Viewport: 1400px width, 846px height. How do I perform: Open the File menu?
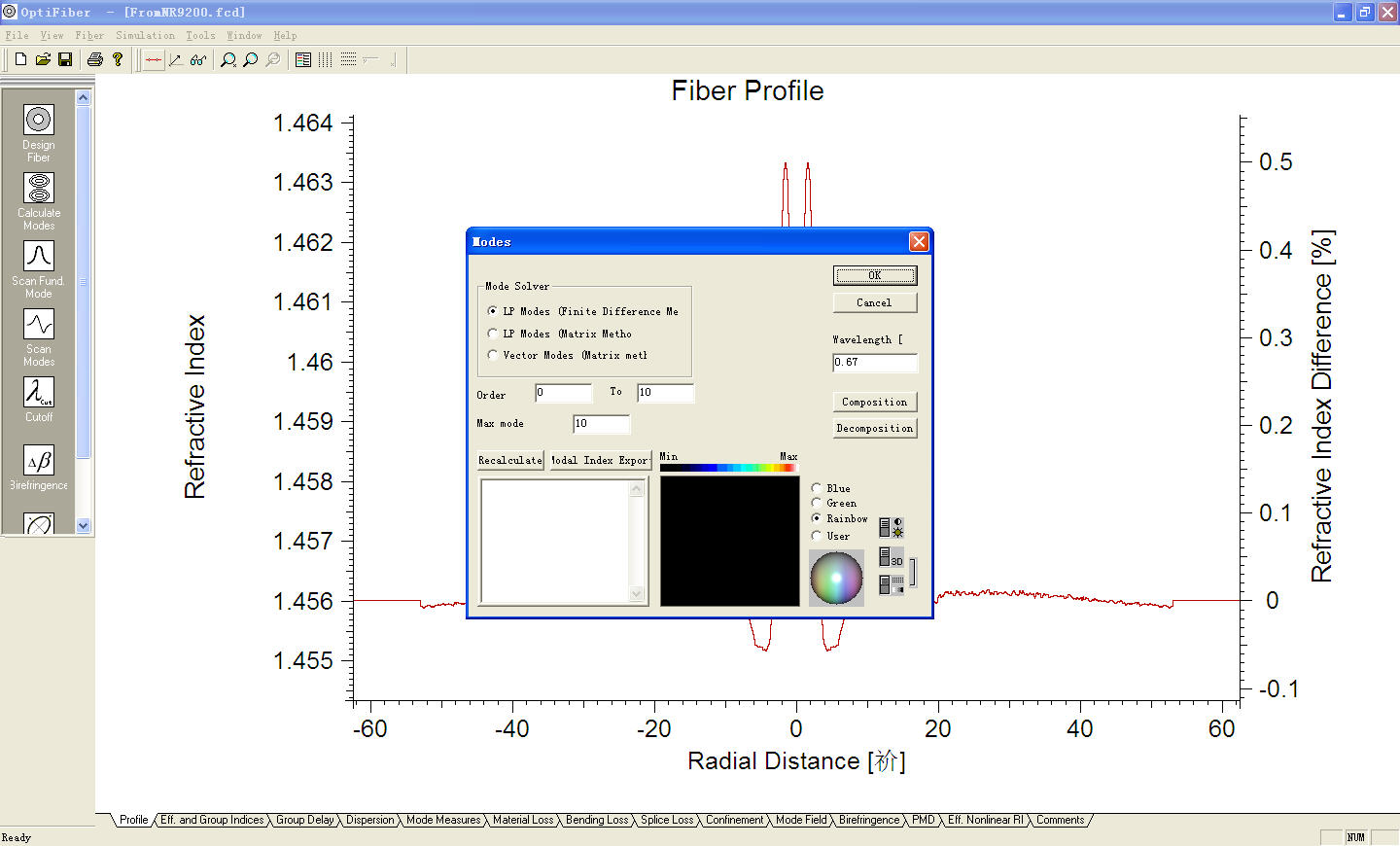(17, 35)
